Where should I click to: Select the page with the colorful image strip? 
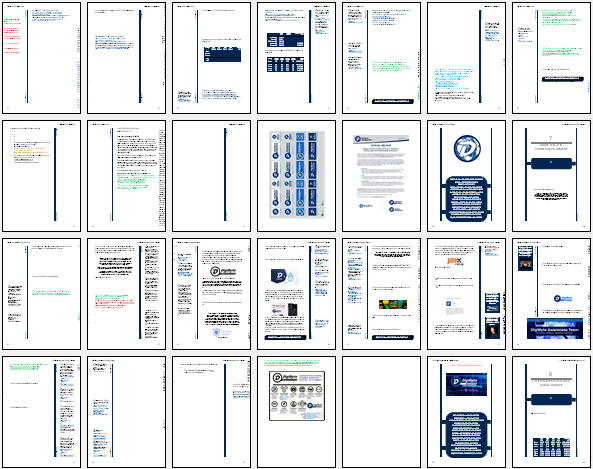[381, 294]
